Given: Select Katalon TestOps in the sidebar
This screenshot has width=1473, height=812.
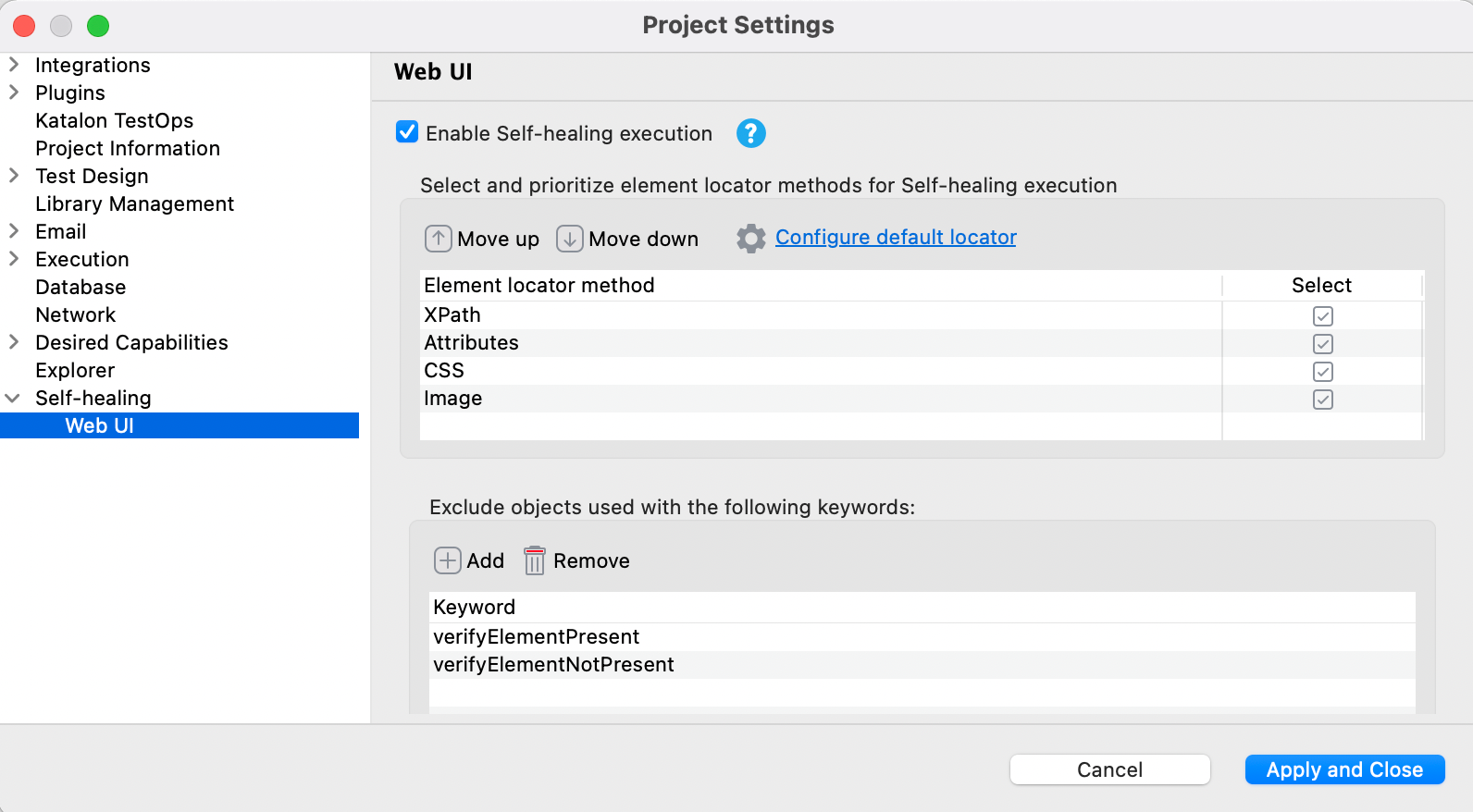Looking at the screenshot, I should pyautogui.click(x=115, y=120).
